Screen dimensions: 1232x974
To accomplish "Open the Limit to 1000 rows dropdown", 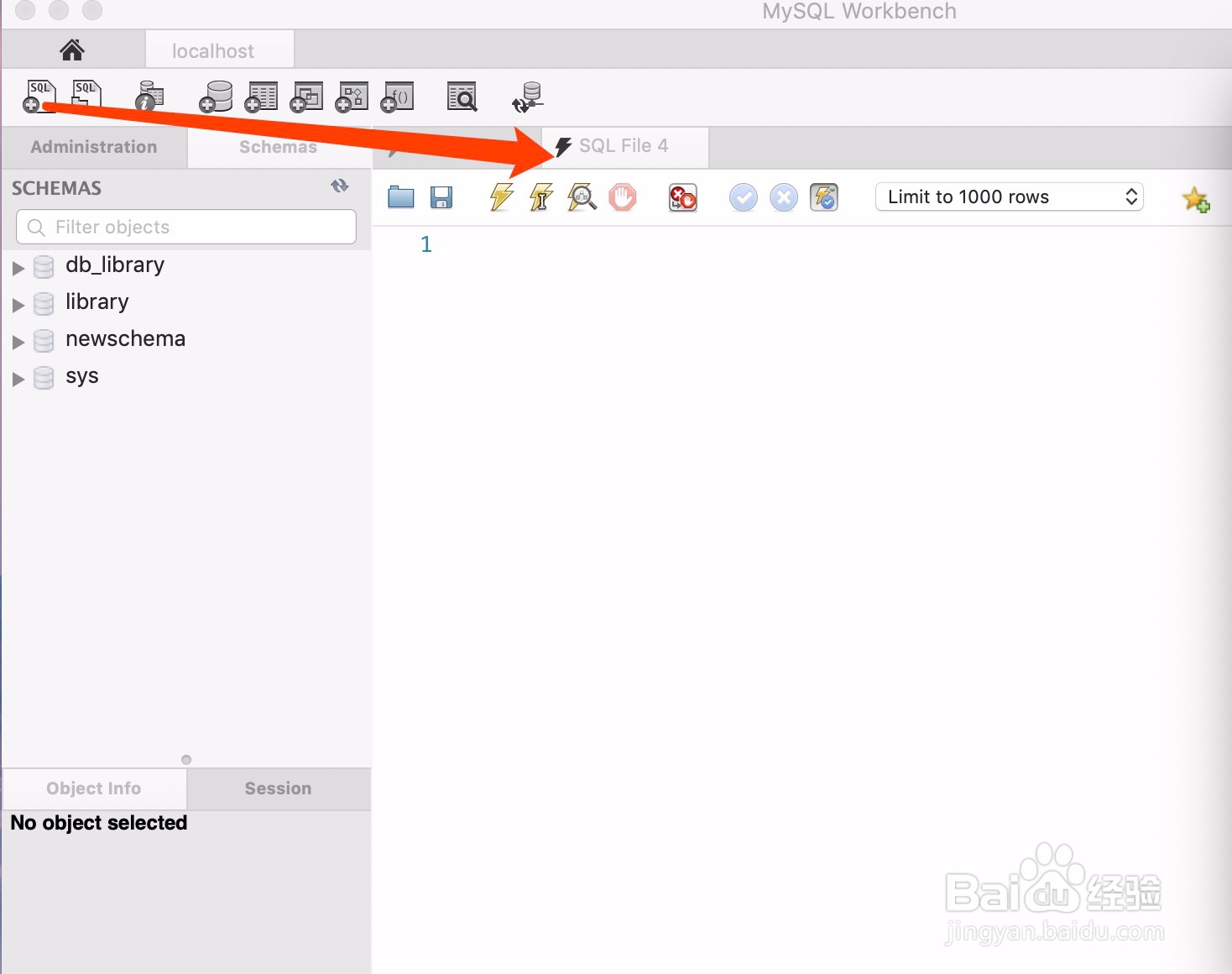I will tap(1010, 197).
